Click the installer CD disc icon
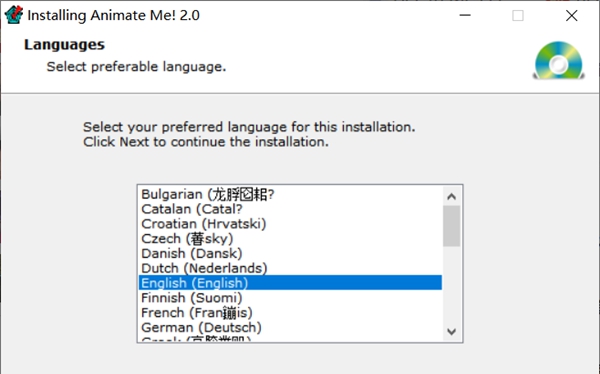The height and width of the screenshot is (374, 600). [x=559, y=60]
